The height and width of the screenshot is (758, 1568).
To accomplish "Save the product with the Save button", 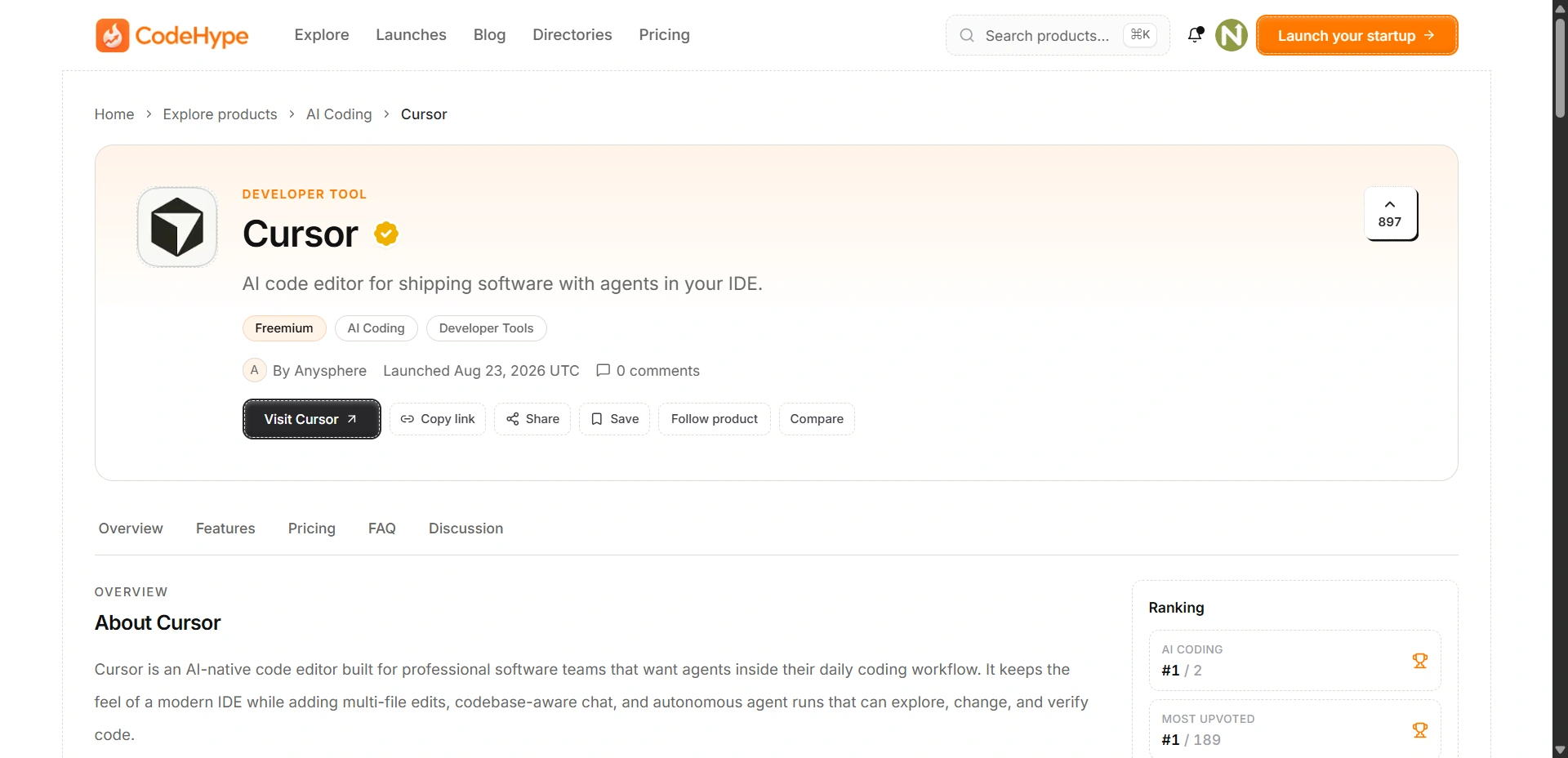I will (x=615, y=419).
